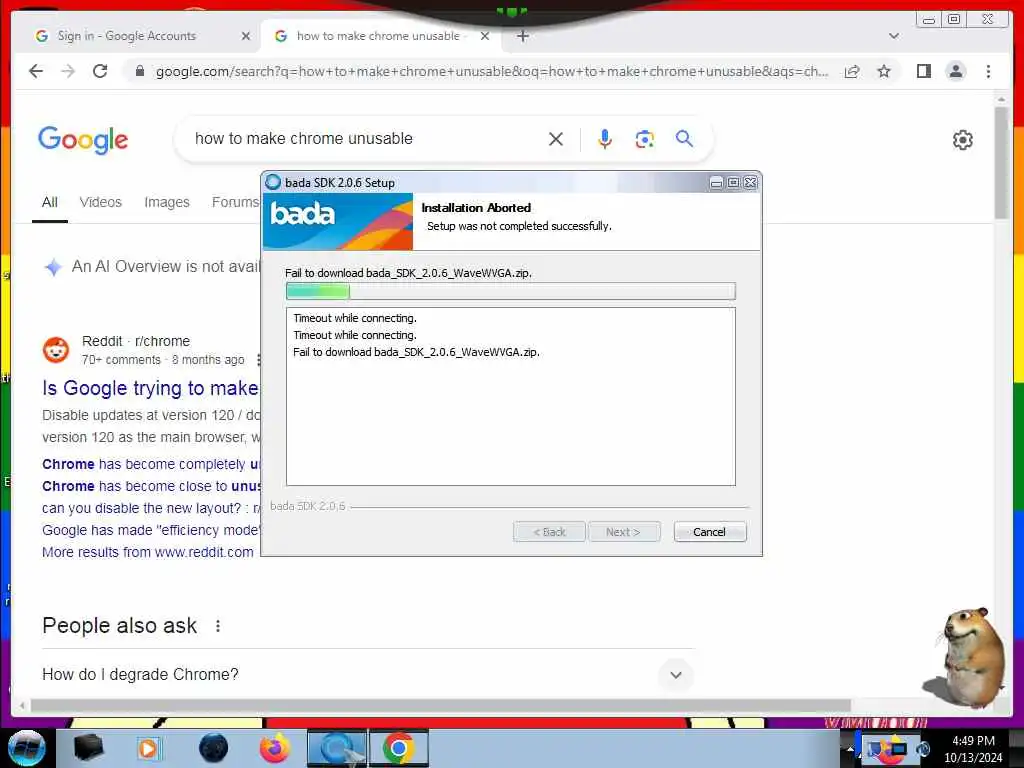Screen dimensions: 1024x768
Task: Submit search with magnifying glass icon
Action: tap(684, 138)
